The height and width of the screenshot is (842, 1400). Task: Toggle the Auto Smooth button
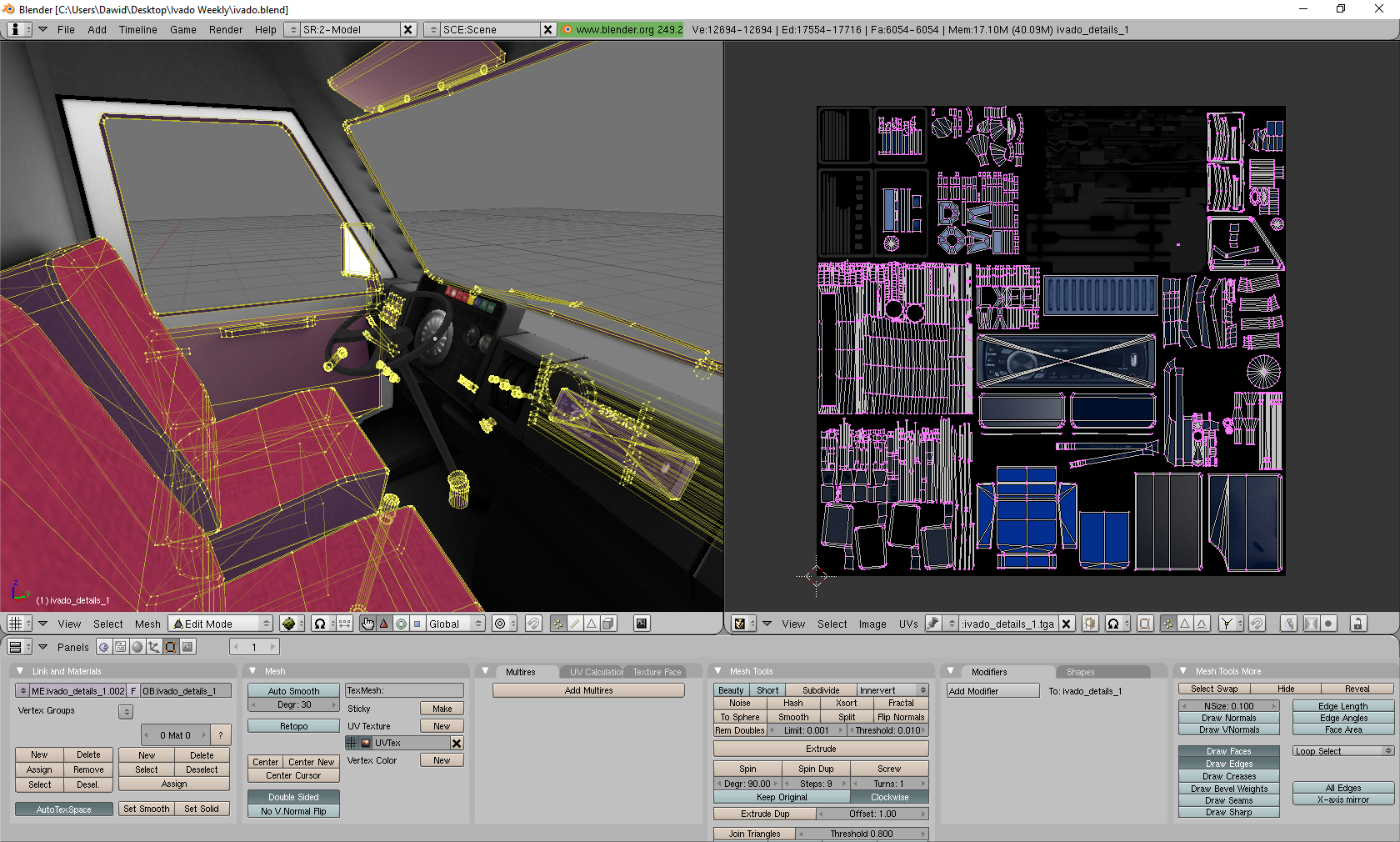tap(293, 691)
